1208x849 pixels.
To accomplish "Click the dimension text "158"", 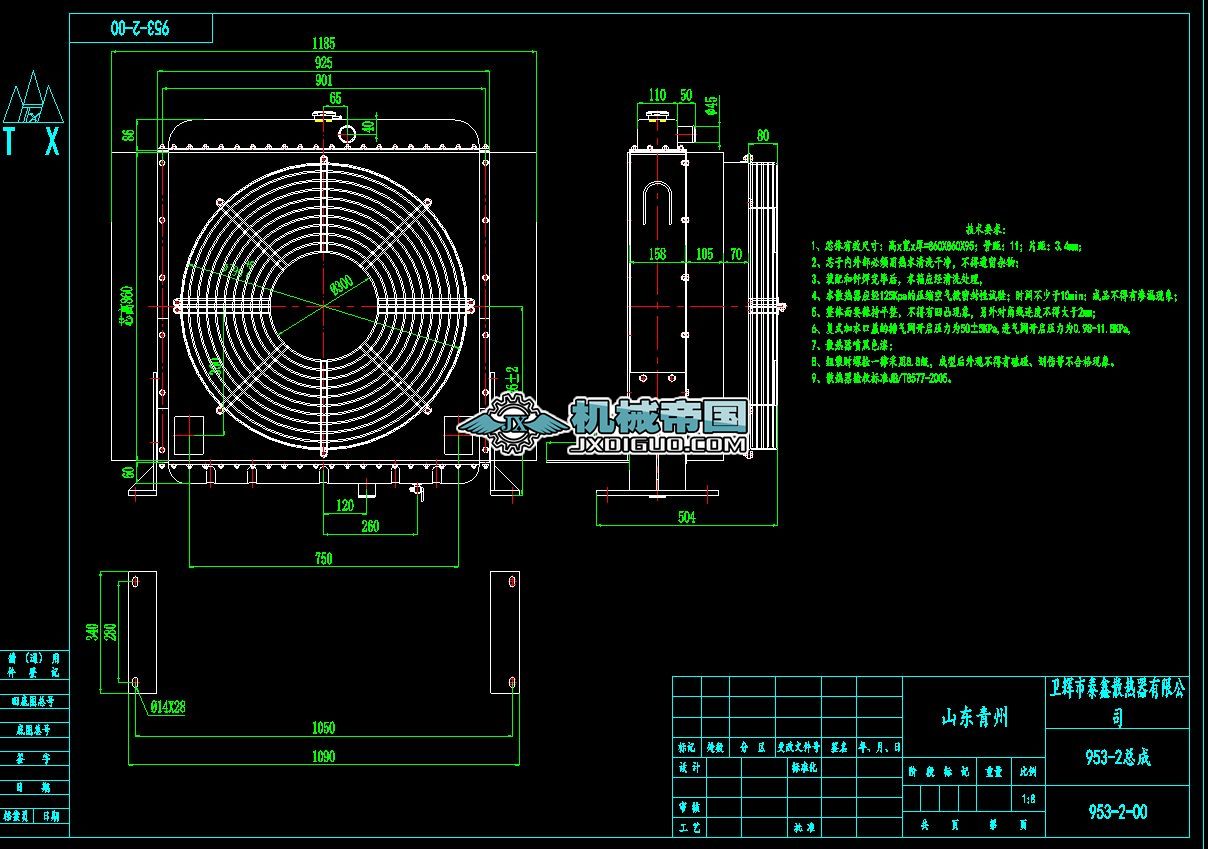I will pos(657,254).
